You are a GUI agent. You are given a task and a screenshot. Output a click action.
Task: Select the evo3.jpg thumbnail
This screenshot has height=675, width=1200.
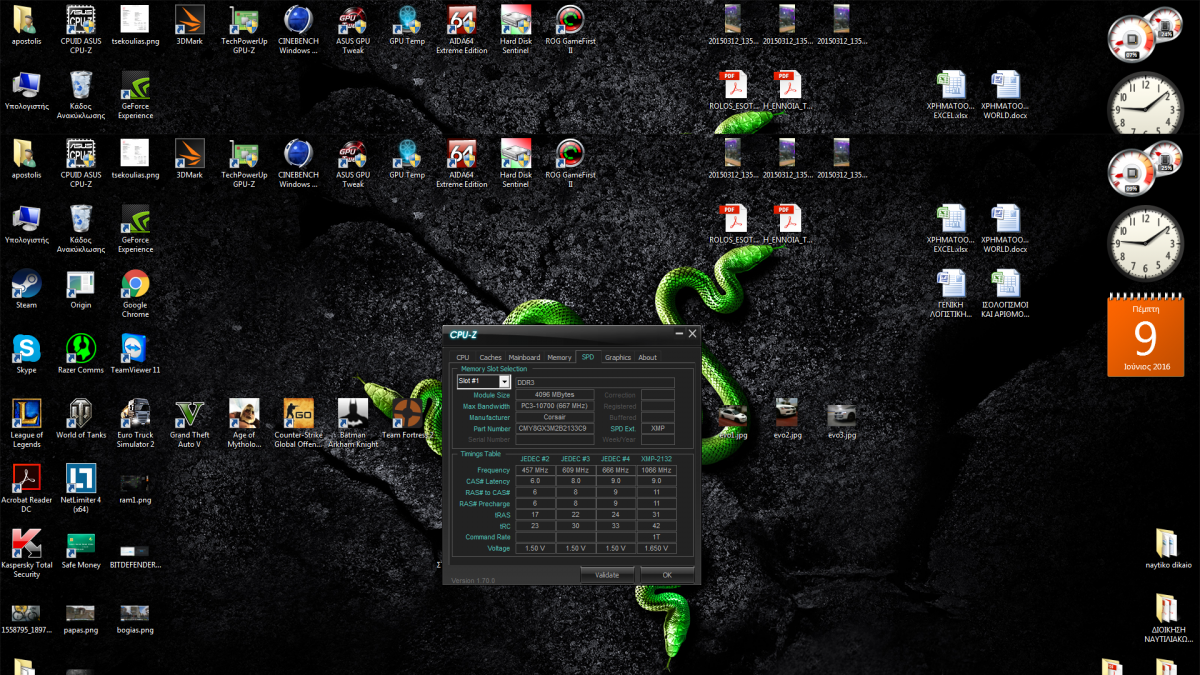coord(842,420)
